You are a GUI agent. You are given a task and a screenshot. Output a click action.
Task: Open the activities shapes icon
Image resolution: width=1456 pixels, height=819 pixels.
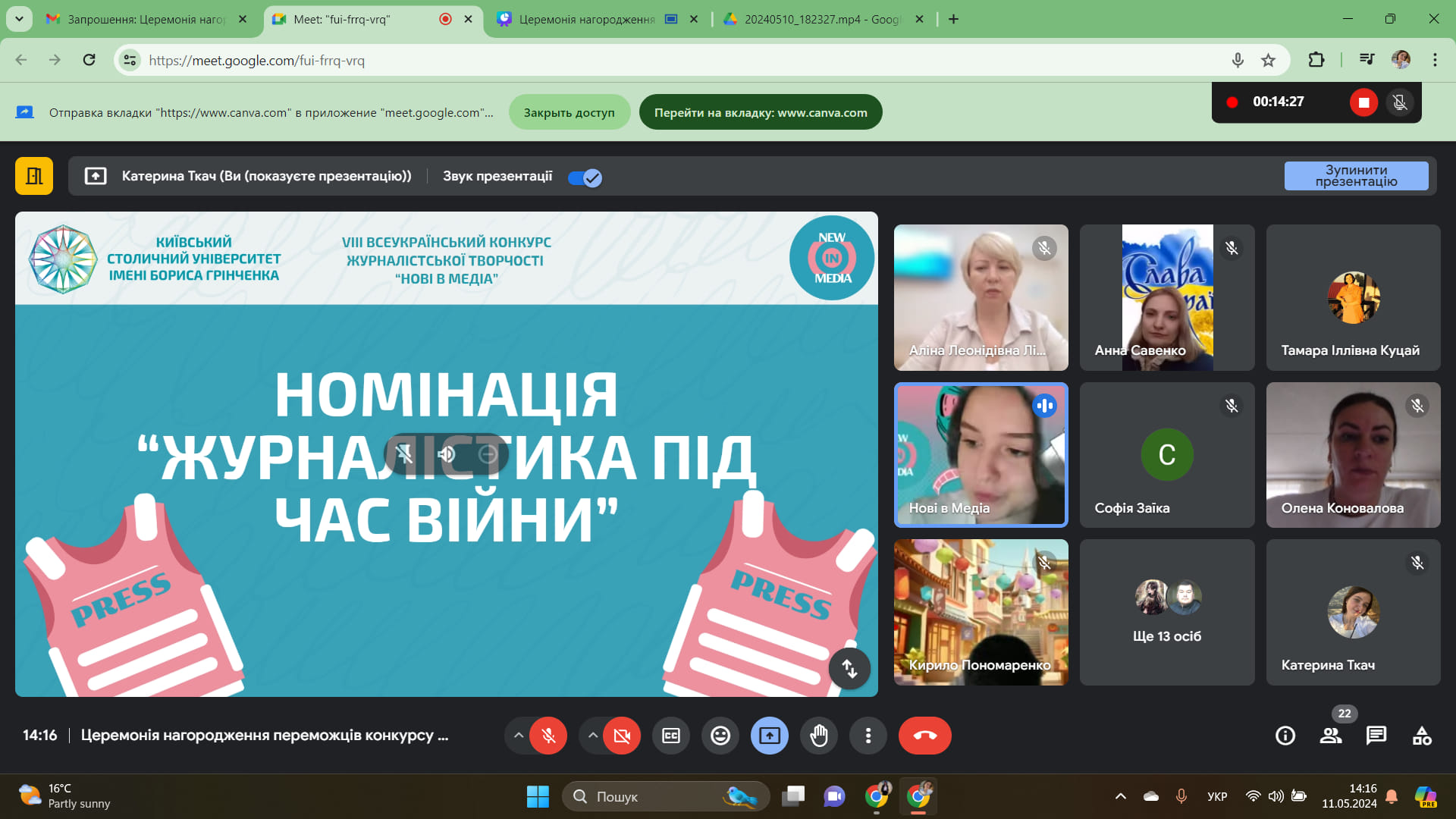point(1422,736)
